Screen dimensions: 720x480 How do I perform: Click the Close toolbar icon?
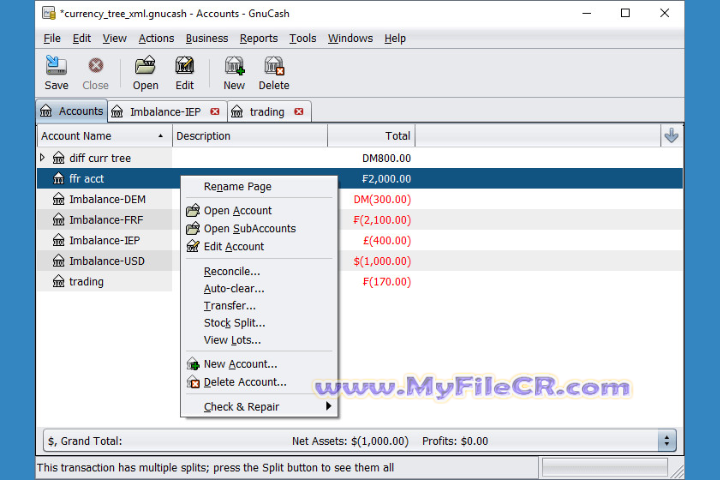point(96,66)
